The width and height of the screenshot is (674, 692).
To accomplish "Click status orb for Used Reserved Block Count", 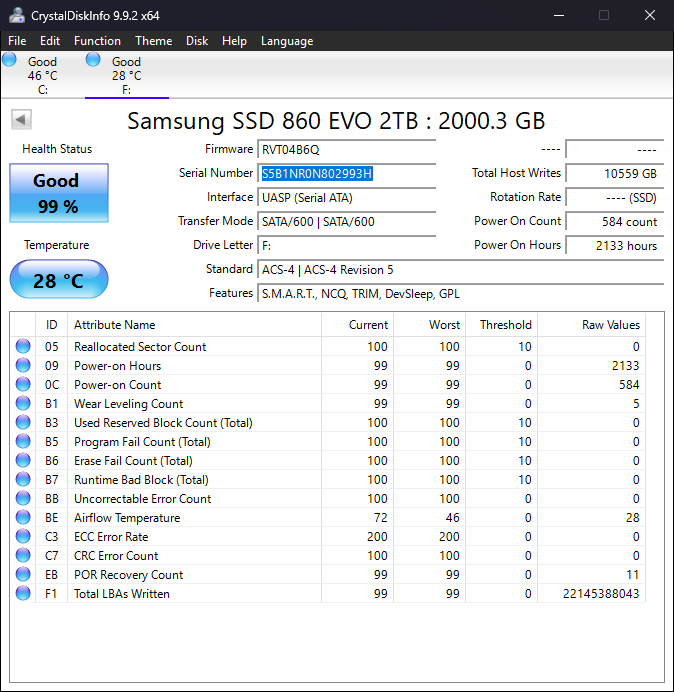I will click(23, 422).
